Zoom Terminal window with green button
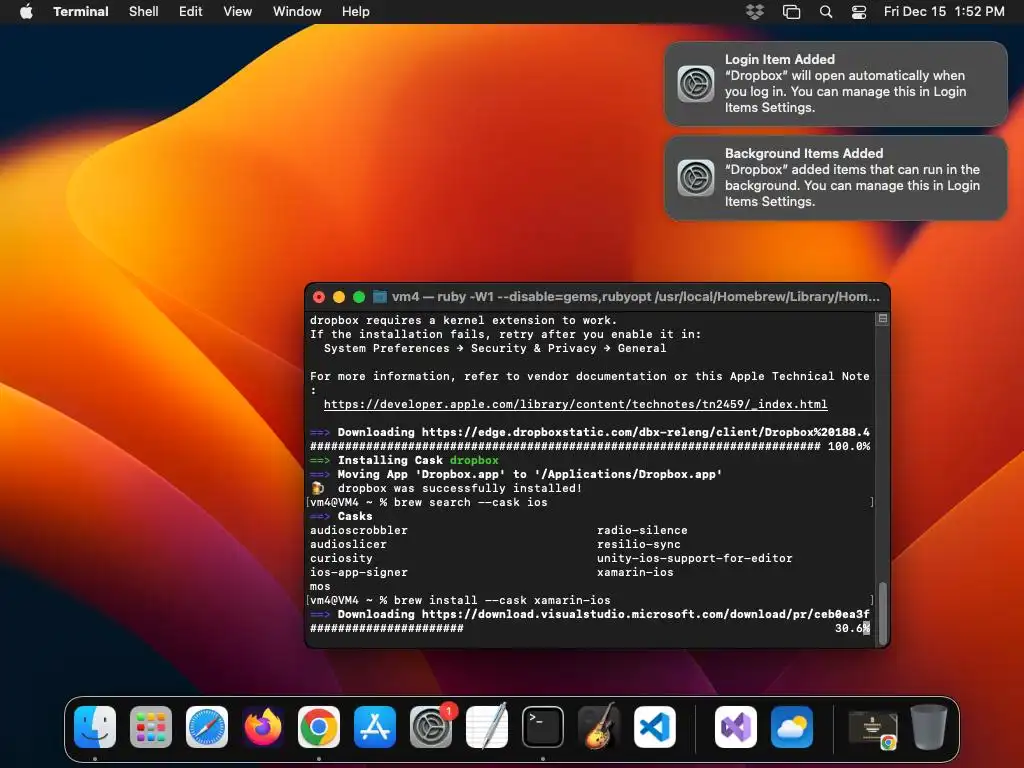This screenshot has width=1024, height=768. 359,297
